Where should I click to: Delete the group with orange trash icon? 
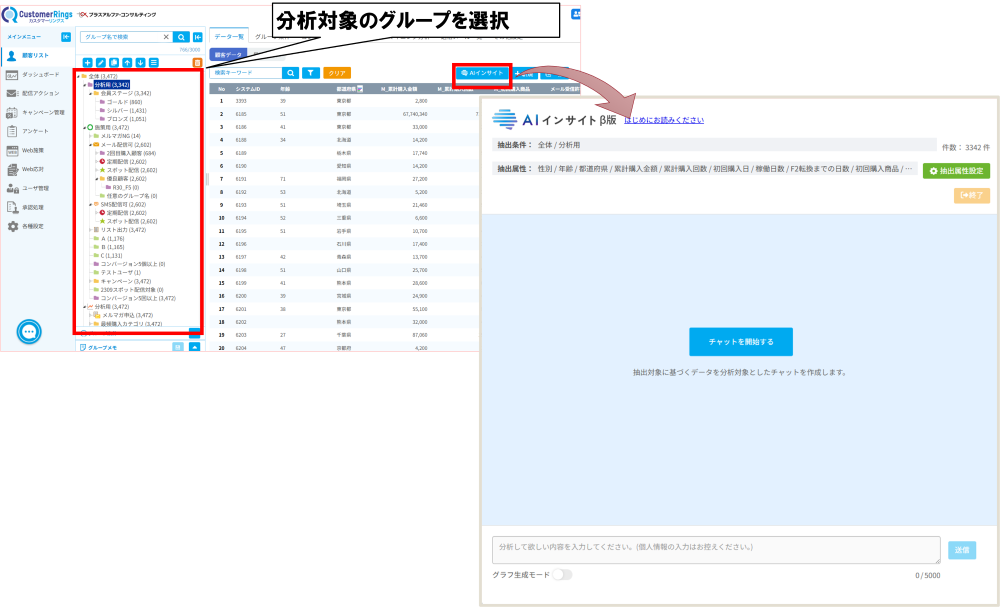[x=197, y=62]
